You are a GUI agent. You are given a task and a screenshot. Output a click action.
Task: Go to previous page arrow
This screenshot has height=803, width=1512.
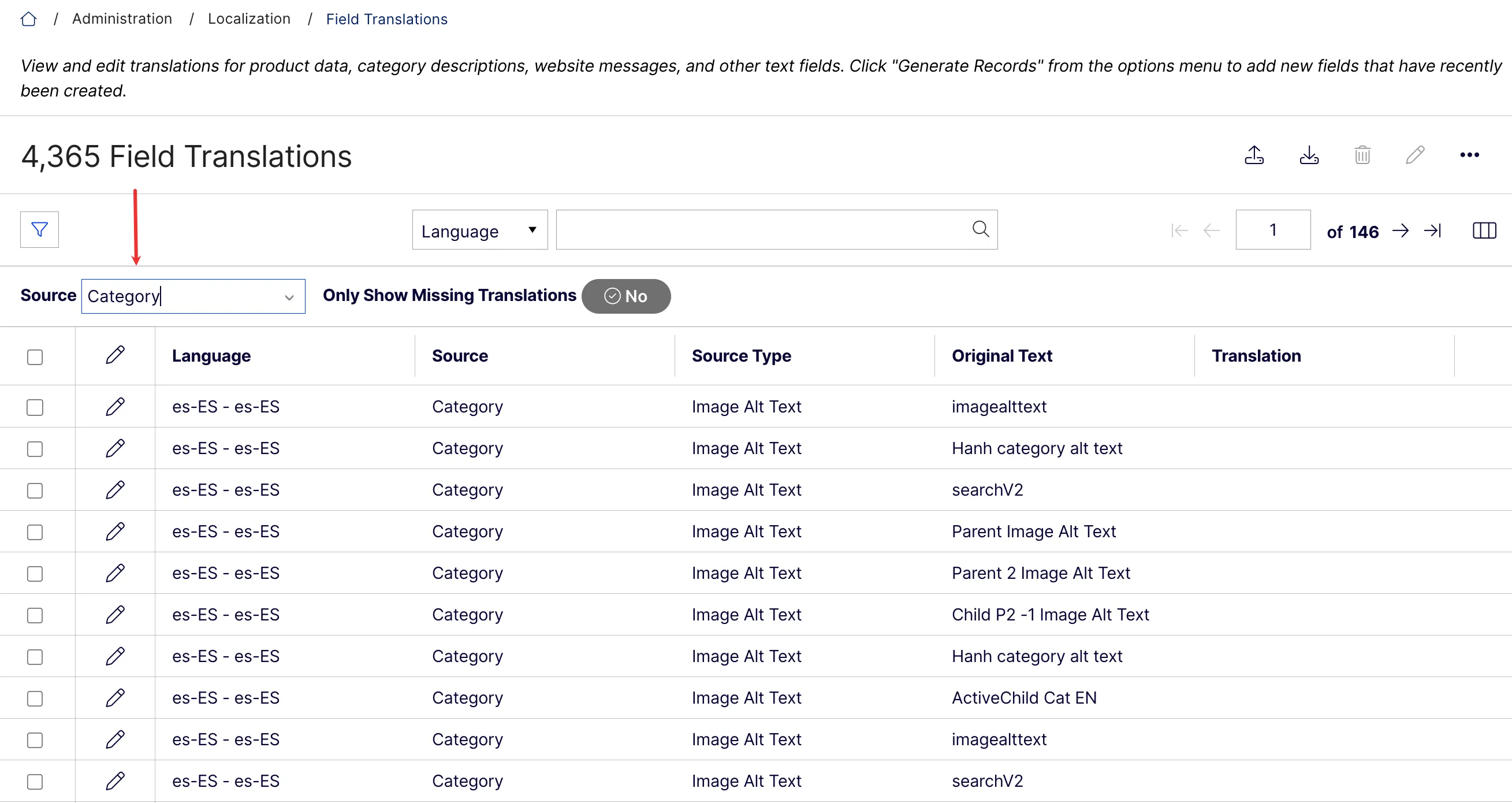point(1212,231)
